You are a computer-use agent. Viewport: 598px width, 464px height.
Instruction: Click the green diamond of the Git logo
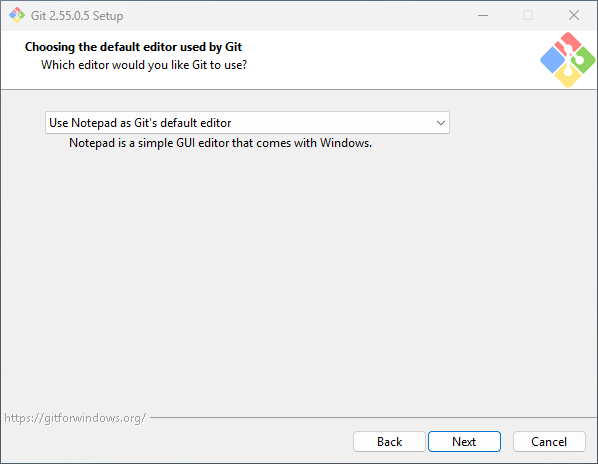click(x=583, y=60)
